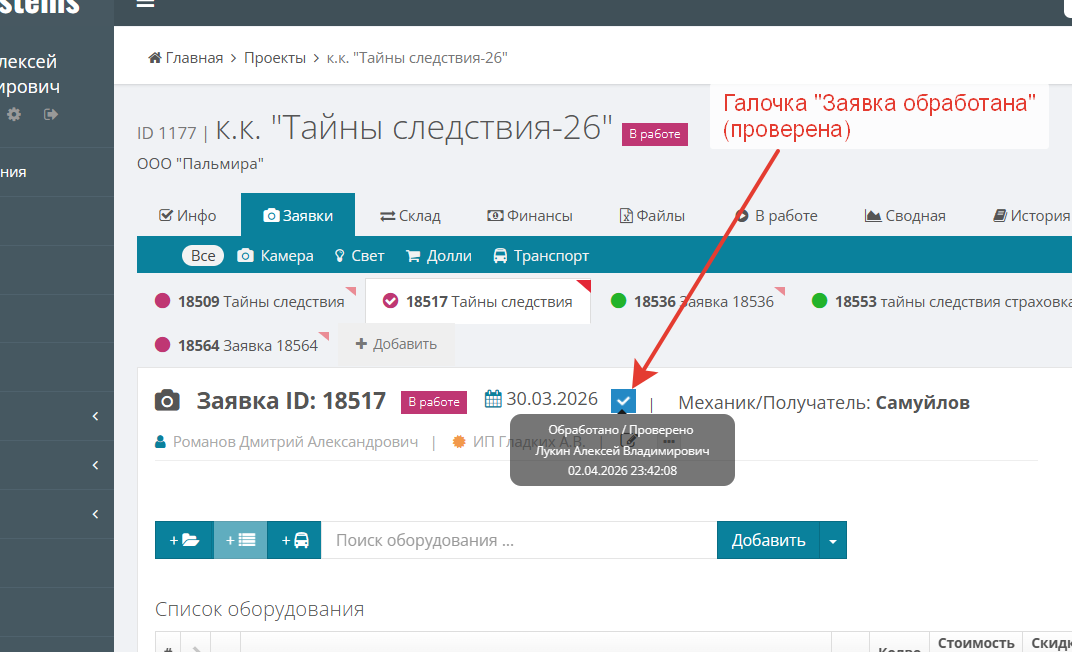Toggle the Заявка обработана checkbox
Screen dimensions: 1072x652
[x=623, y=401]
